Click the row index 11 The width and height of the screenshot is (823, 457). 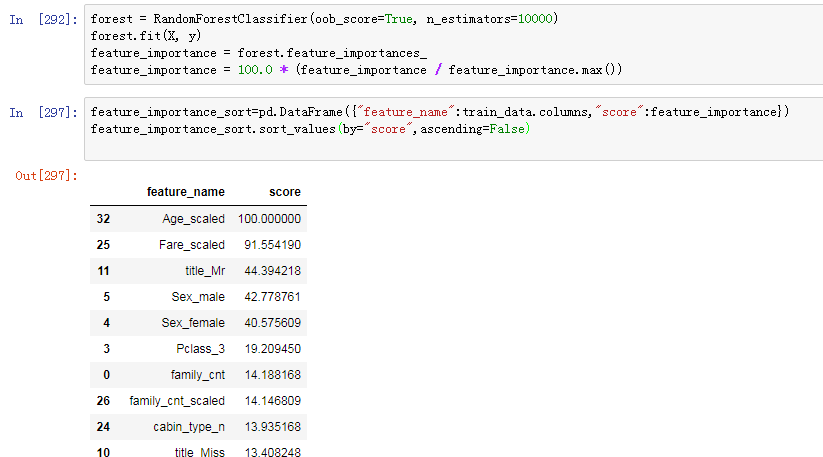pos(103,271)
